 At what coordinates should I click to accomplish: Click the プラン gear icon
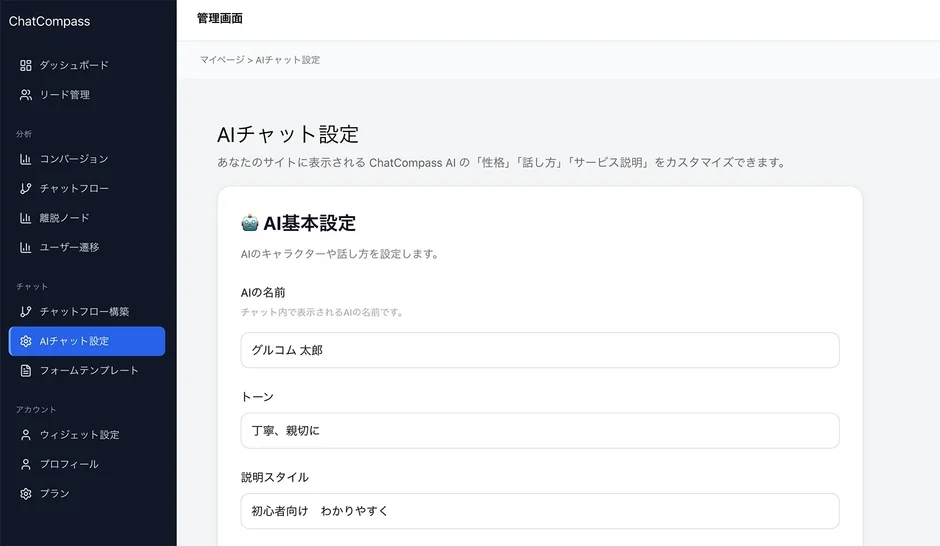25,493
